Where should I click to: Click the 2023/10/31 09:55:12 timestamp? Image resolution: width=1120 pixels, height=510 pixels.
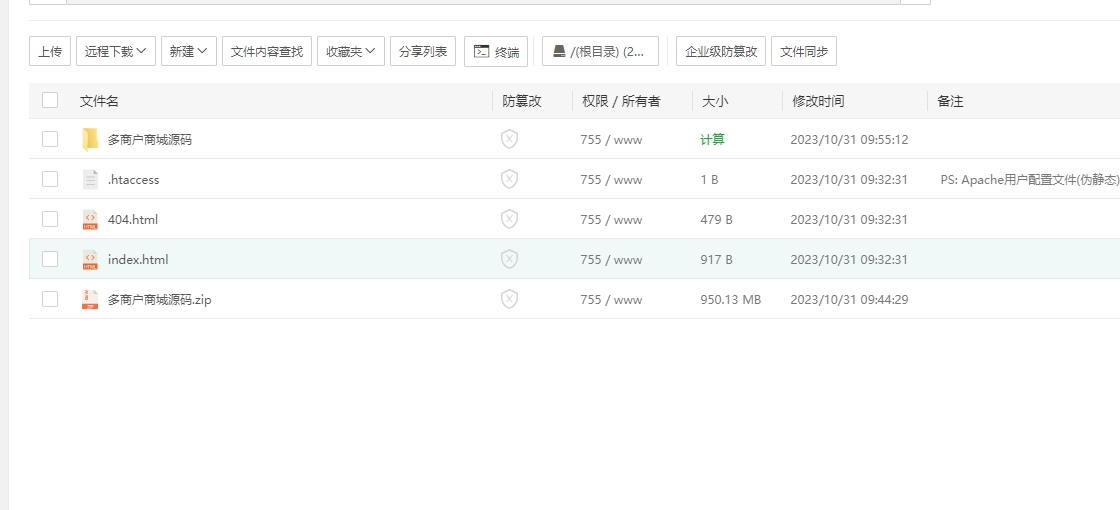click(x=849, y=139)
